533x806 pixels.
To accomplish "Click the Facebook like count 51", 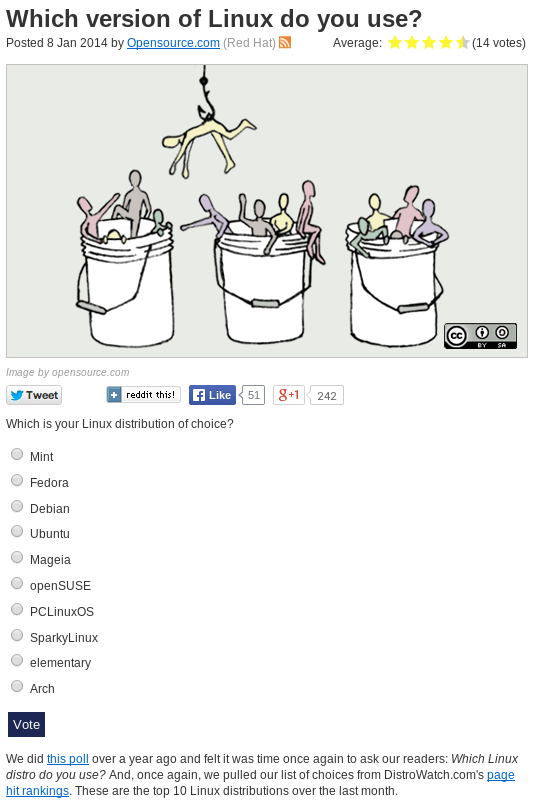I will tap(253, 395).
